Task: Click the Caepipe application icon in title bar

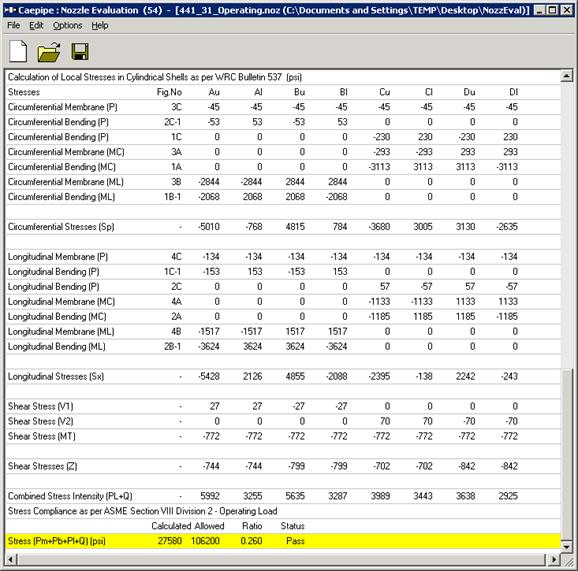Action: (10, 10)
